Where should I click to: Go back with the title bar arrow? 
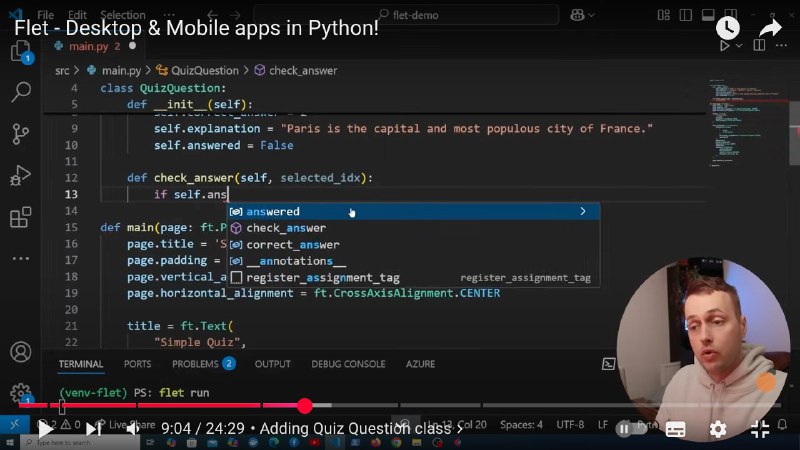pyautogui.click(x=213, y=15)
